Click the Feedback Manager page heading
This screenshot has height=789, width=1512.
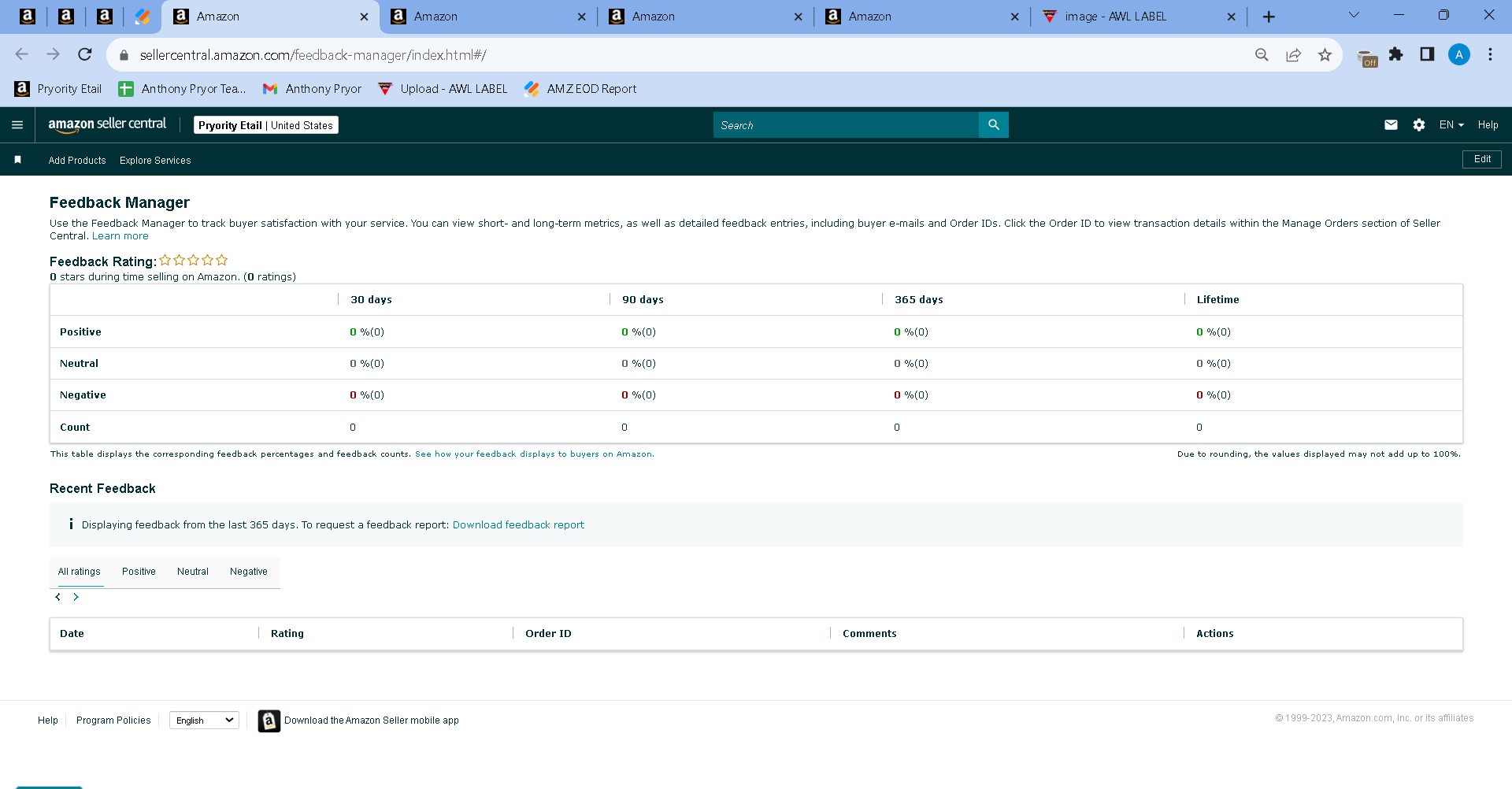(x=120, y=202)
